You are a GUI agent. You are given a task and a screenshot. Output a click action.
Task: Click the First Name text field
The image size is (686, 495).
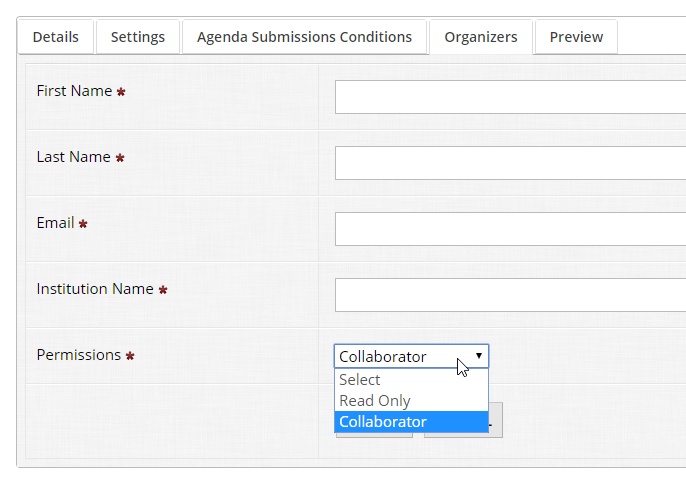point(510,97)
